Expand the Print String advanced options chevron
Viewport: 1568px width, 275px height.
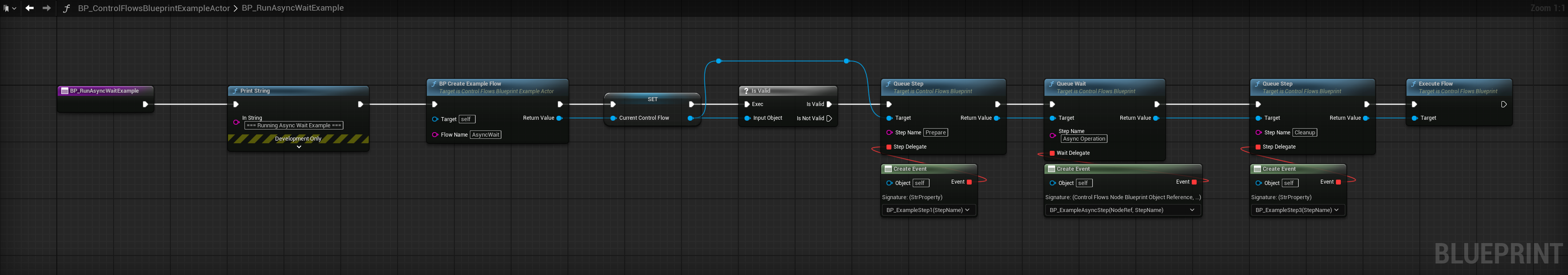click(x=298, y=147)
